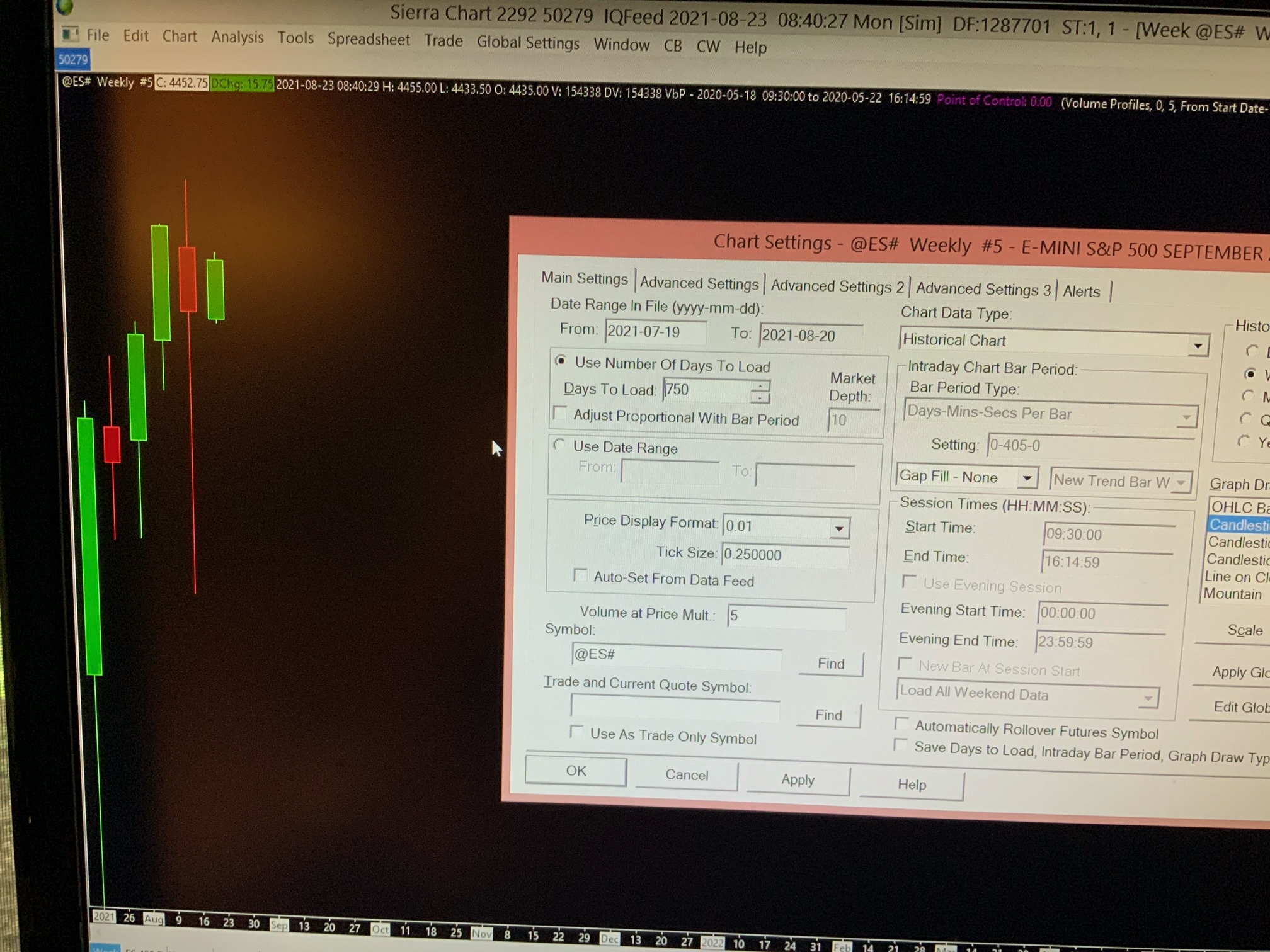This screenshot has height=952, width=1270.
Task: Increase Days To Load with the up spinner
Action: click(x=760, y=385)
